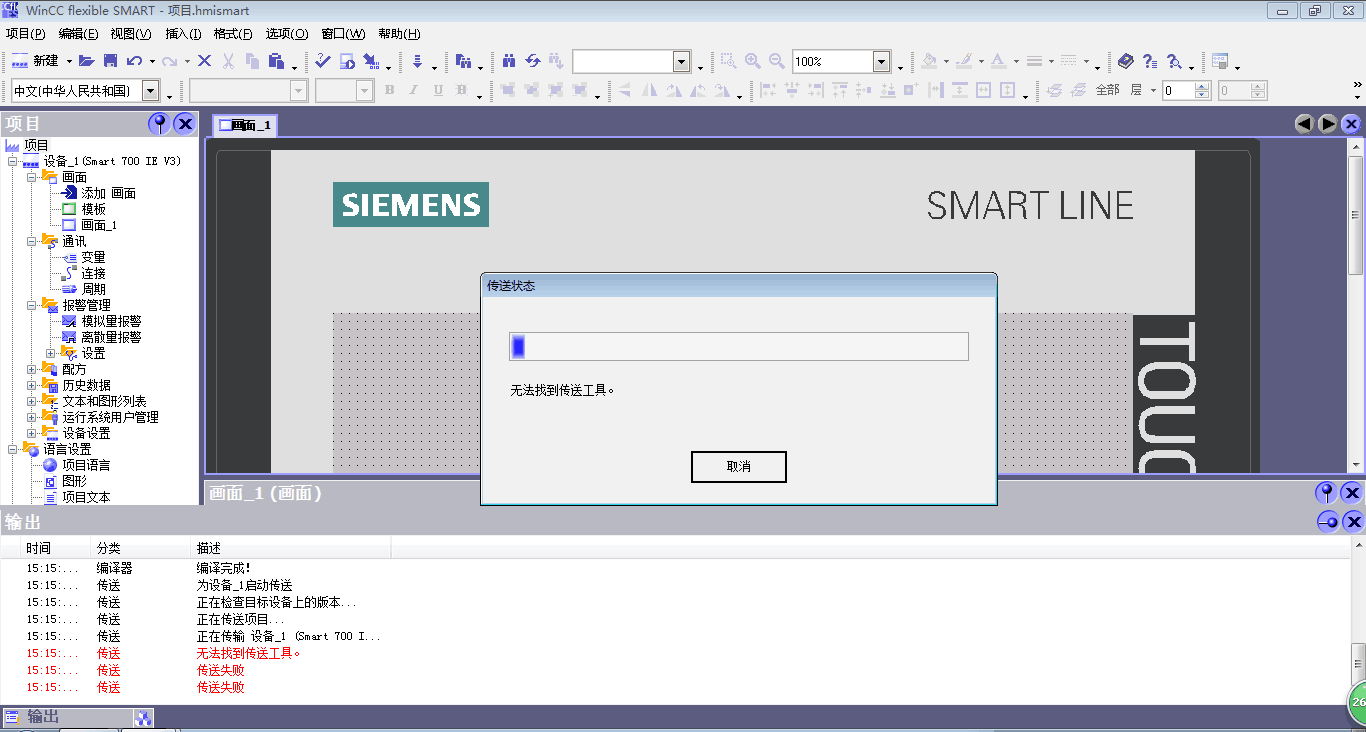Toggle auto-hide on the 输出 output panel

click(x=1327, y=521)
